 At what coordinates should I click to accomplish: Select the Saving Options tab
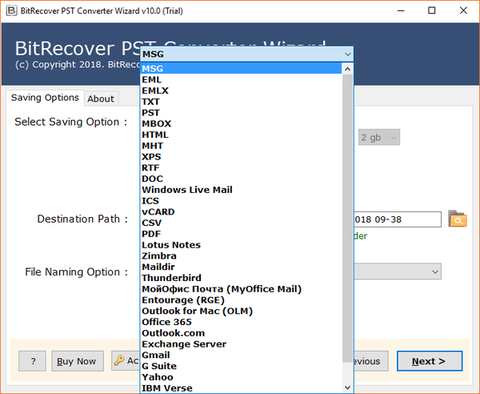[45, 98]
